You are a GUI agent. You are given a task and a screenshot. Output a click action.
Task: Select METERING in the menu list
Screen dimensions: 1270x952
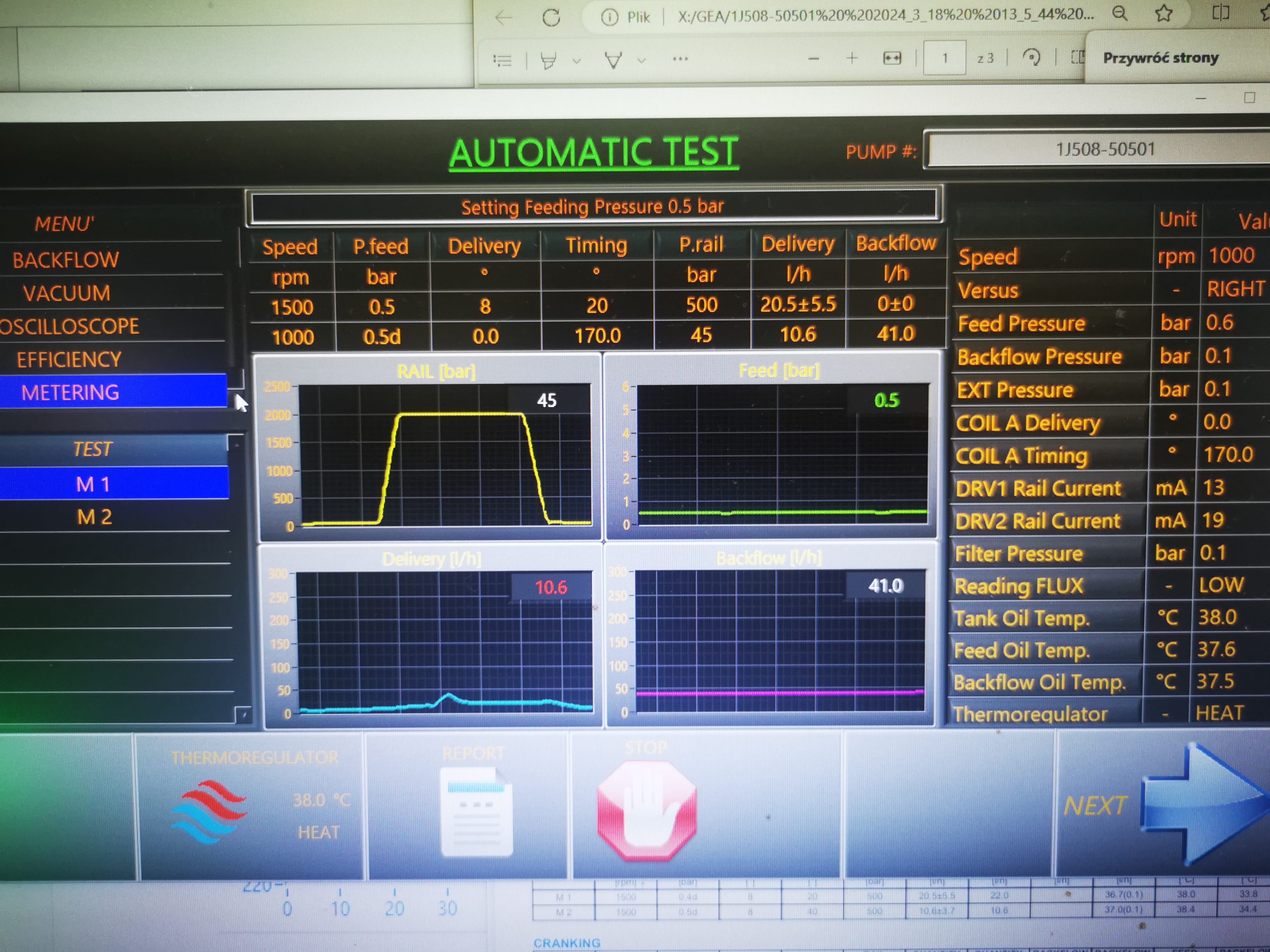(x=70, y=393)
